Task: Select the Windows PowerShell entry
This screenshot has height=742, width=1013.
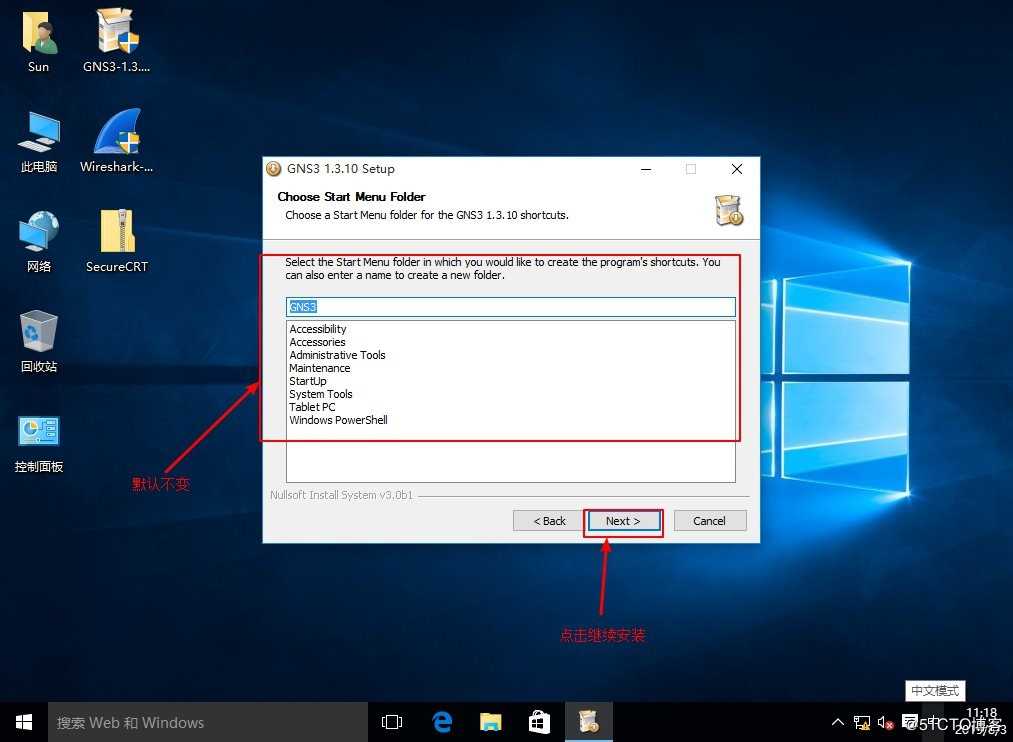Action: [339, 420]
